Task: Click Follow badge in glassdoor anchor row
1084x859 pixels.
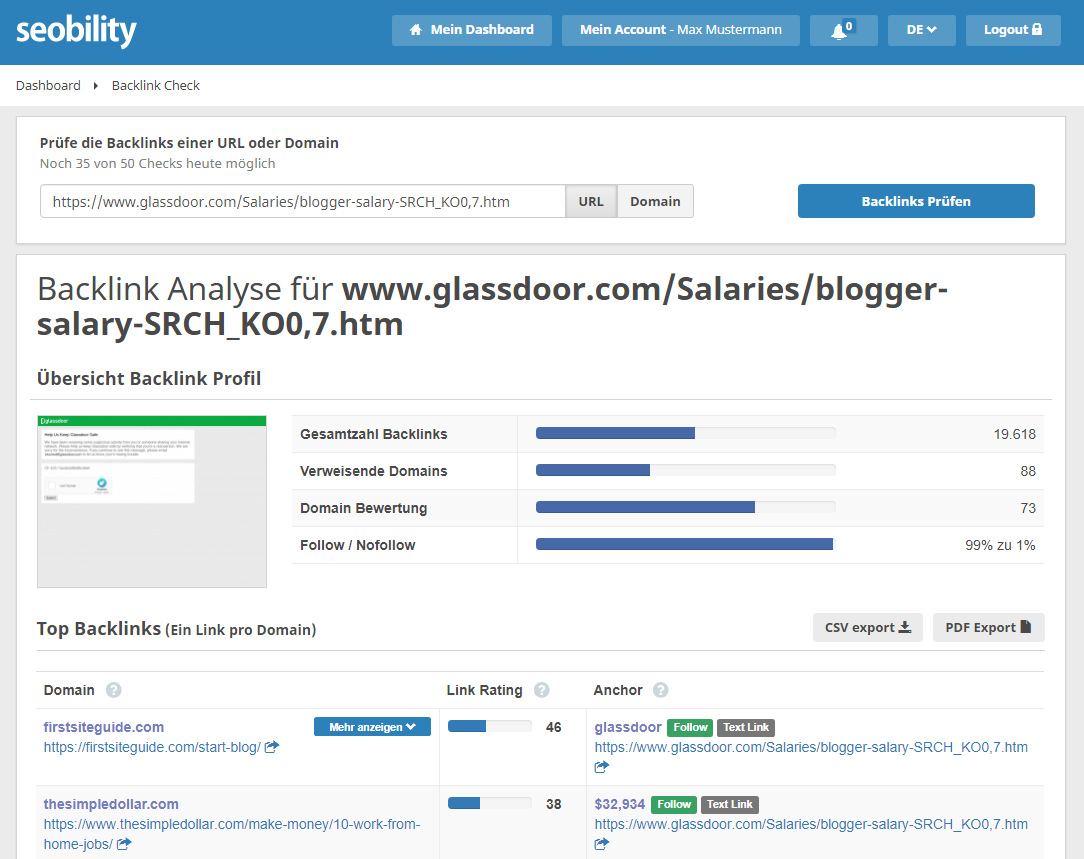Action: coord(691,727)
